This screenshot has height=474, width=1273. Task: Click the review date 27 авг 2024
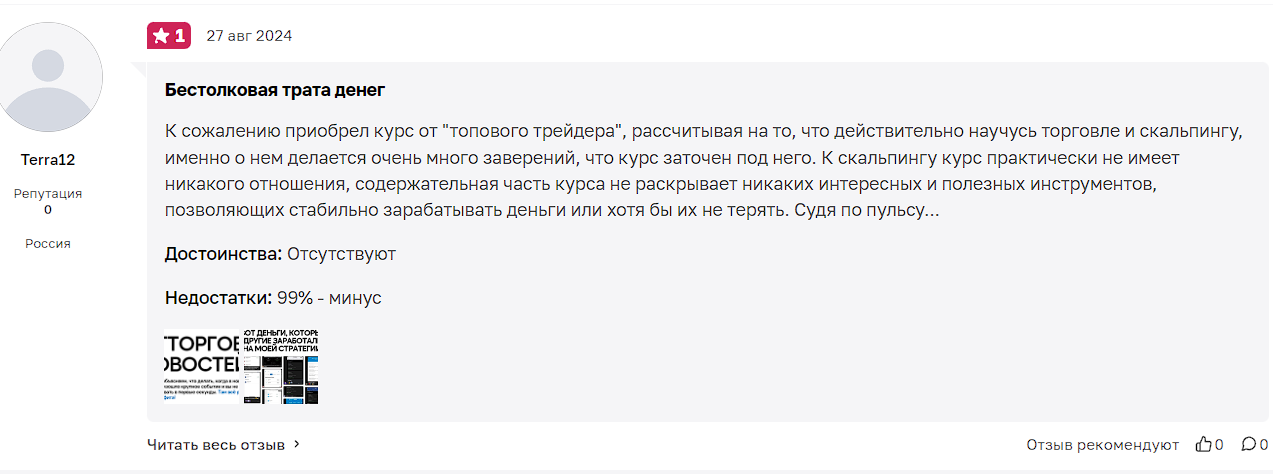(249, 36)
